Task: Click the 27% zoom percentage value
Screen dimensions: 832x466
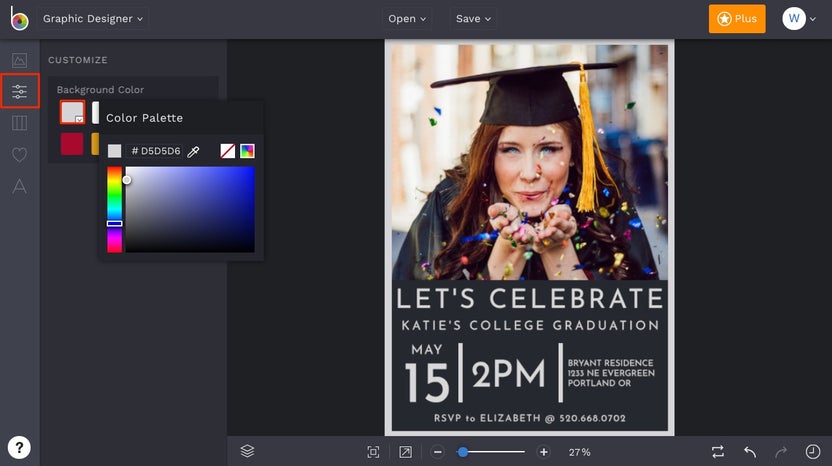Action: coord(579,452)
